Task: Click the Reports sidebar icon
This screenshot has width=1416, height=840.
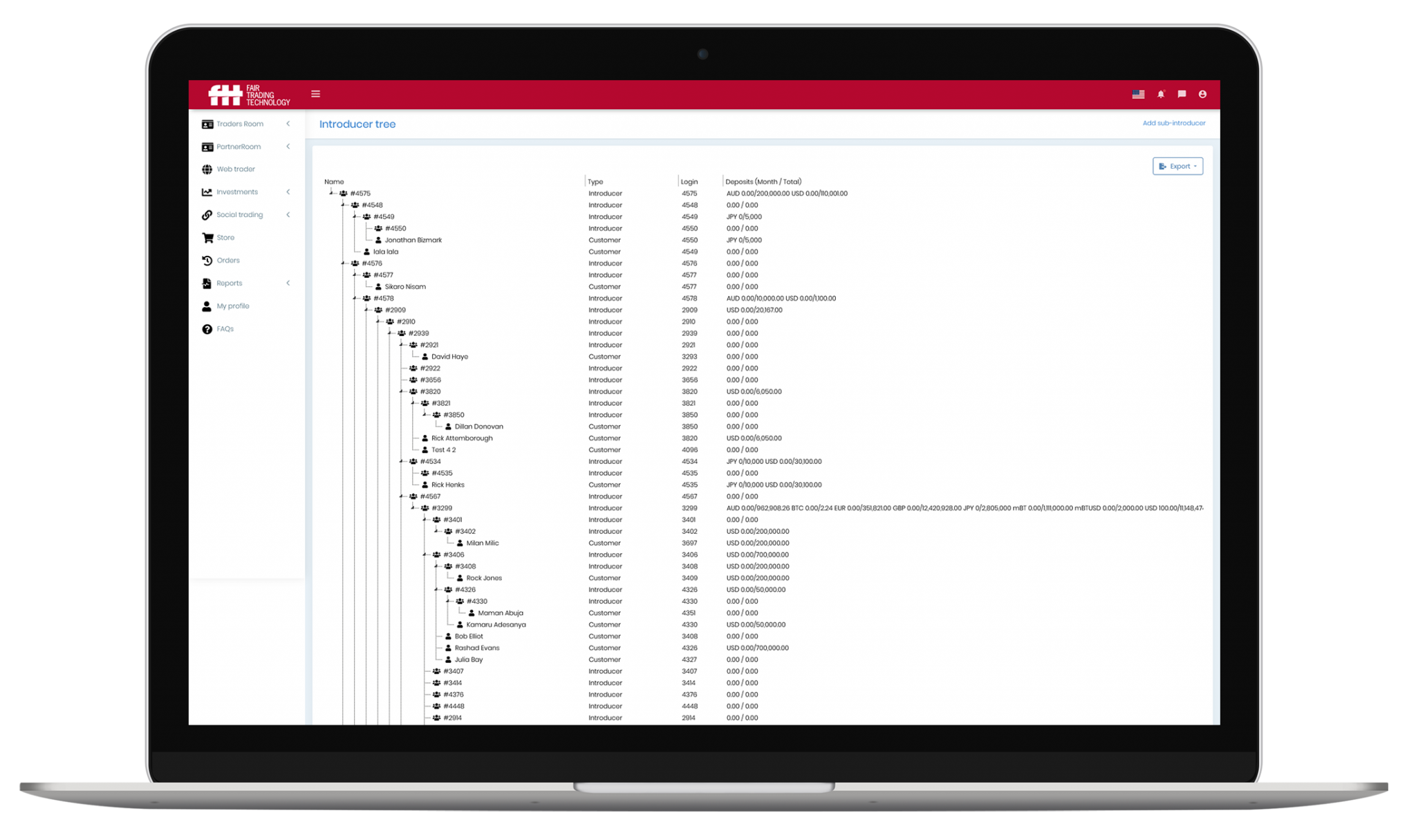Action: 206,283
